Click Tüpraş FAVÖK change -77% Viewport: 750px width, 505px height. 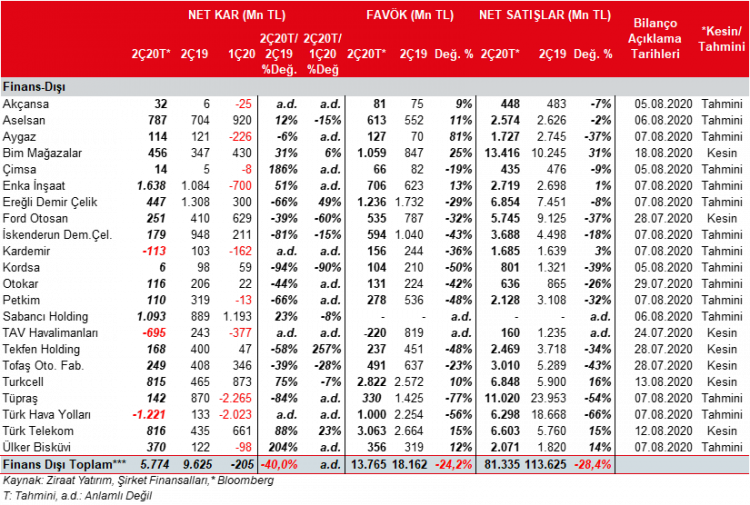pos(458,398)
